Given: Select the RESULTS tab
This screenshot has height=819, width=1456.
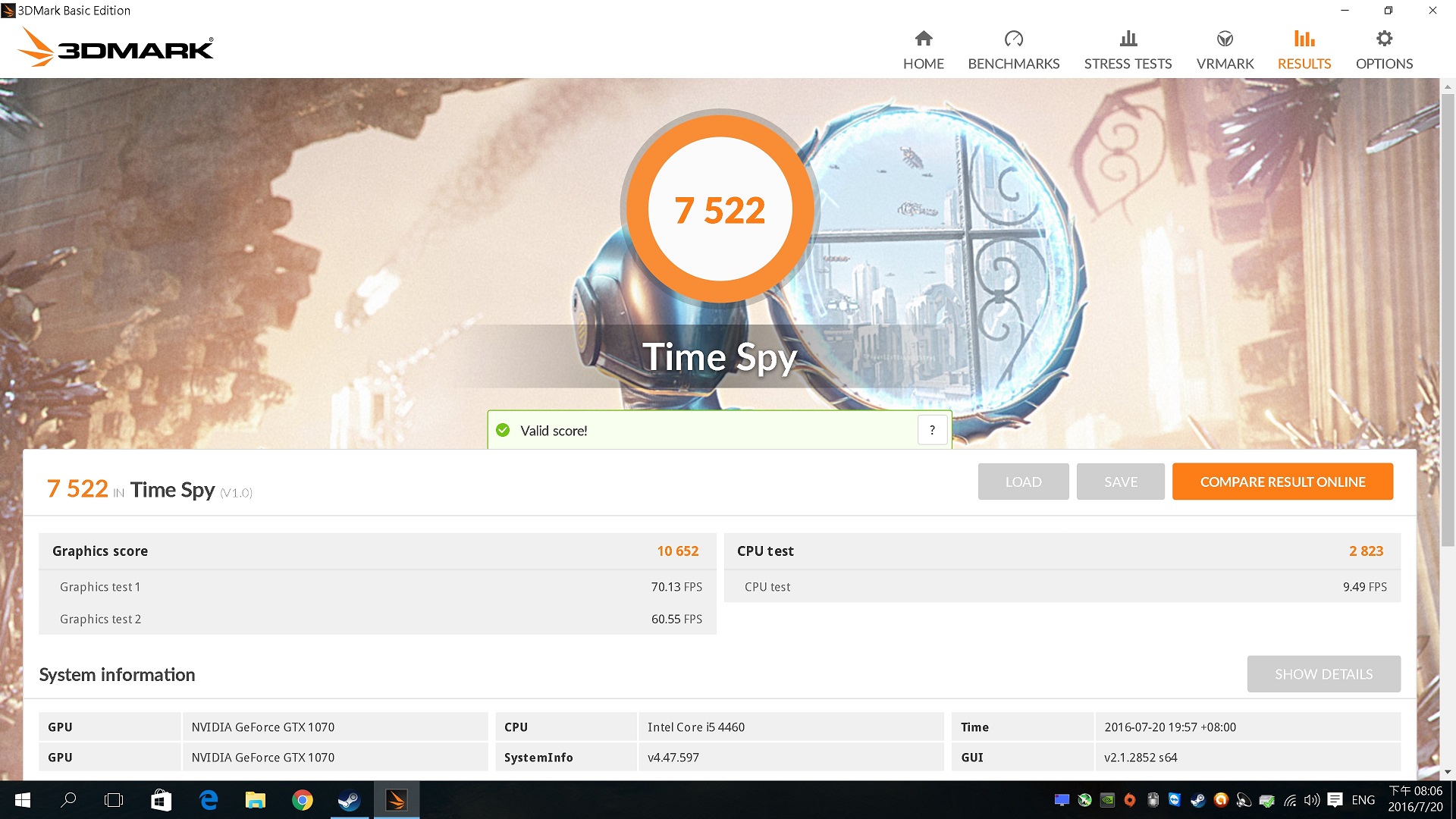Looking at the screenshot, I should (1304, 50).
